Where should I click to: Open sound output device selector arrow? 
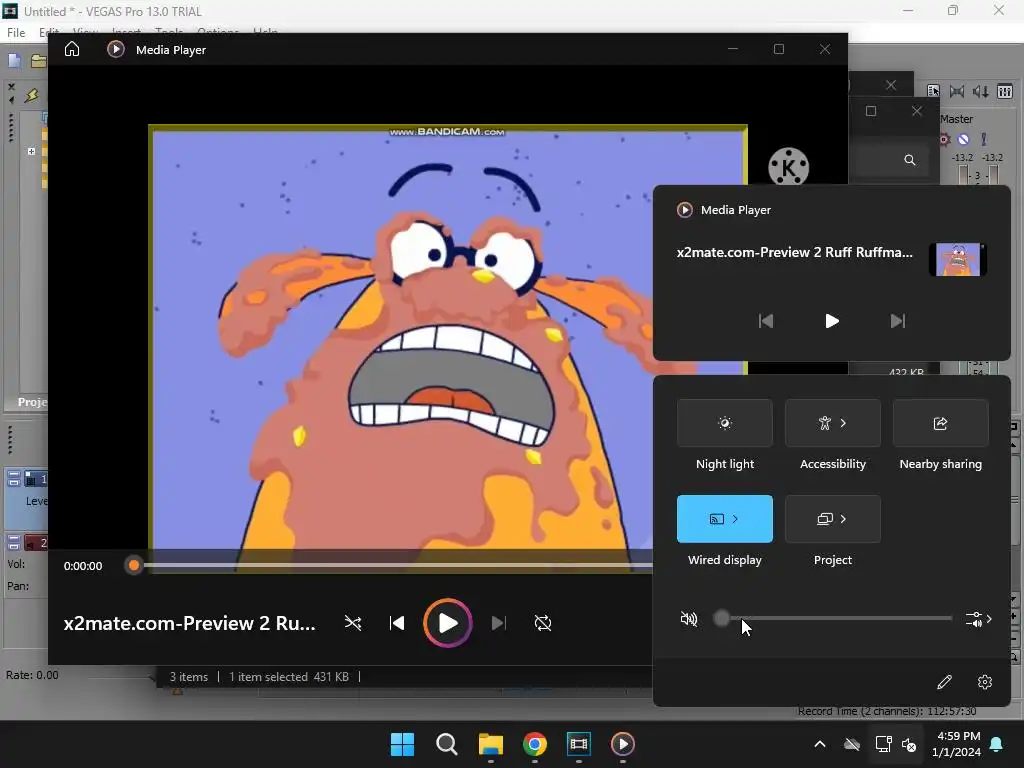[x=979, y=618]
